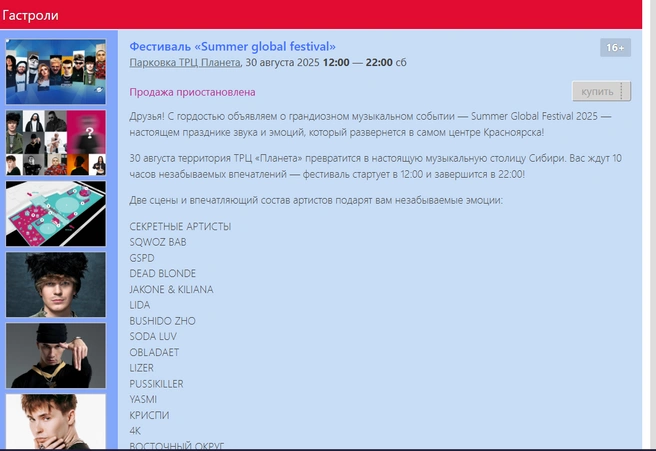Click PUSSIKILLER in the lineup
This screenshot has width=656, height=451.
point(156,384)
